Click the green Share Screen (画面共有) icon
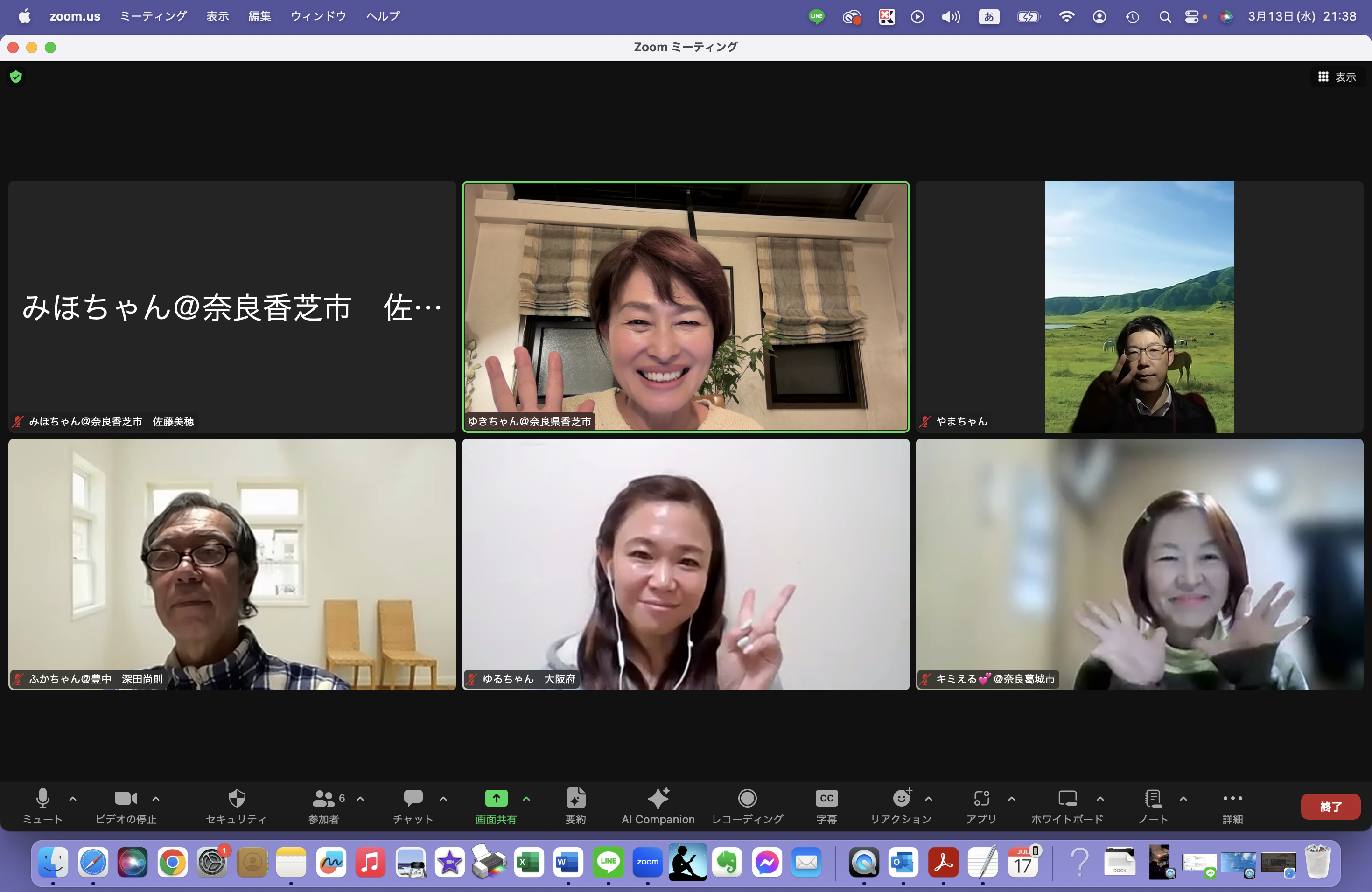The width and height of the screenshot is (1372, 892). tap(496, 799)
